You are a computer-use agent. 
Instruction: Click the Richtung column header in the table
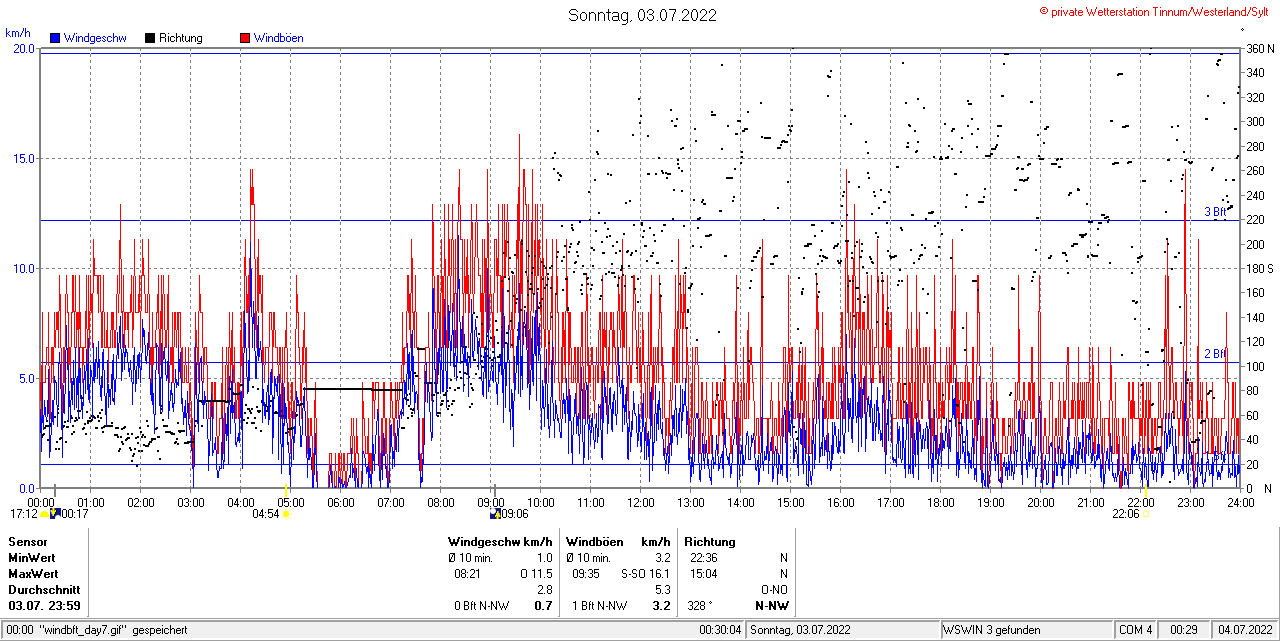(x=710, y=541)
